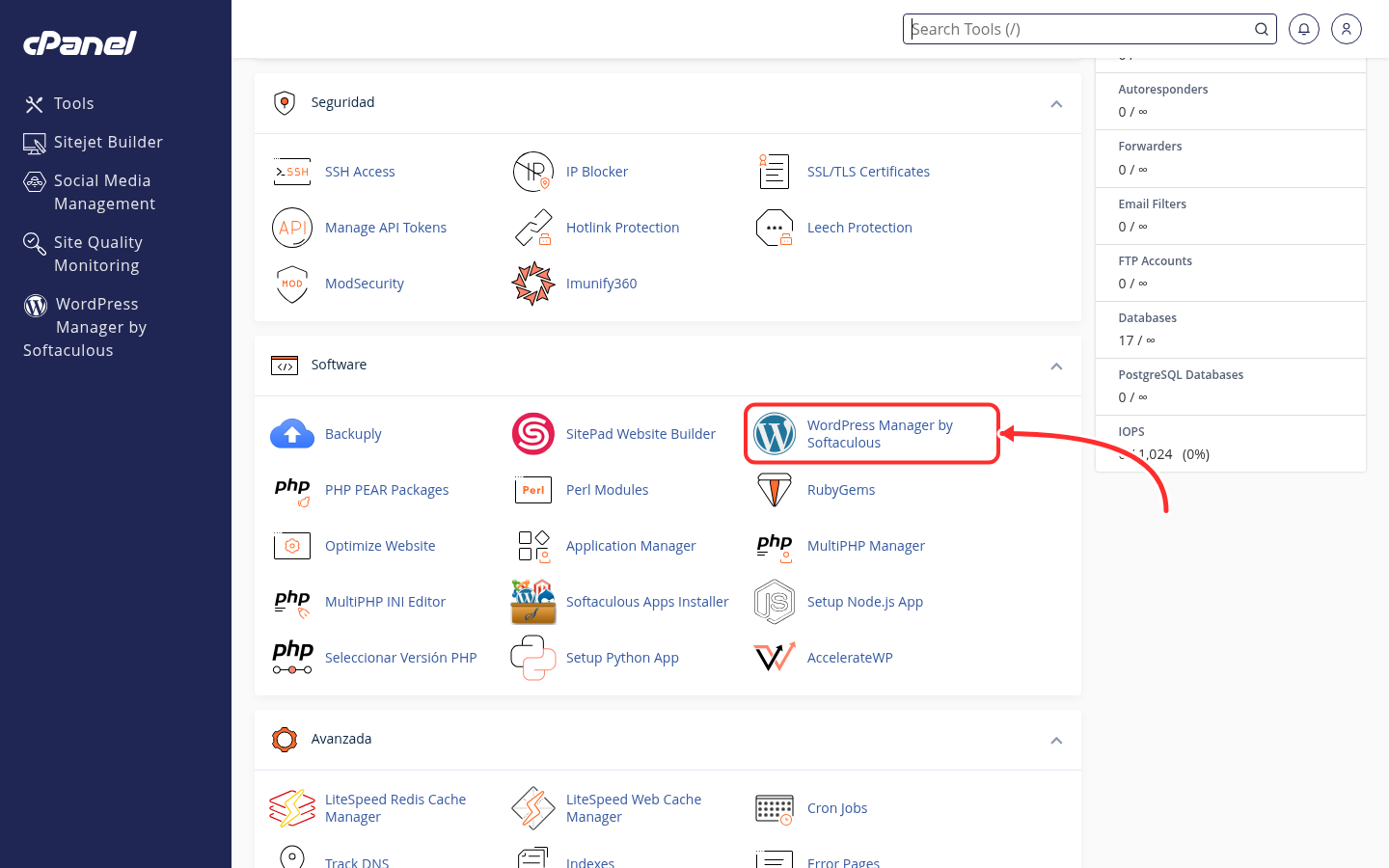Open the Manage API Tokens icon
The width and height of the screenshot is (1389, 868).
(292, 228)
